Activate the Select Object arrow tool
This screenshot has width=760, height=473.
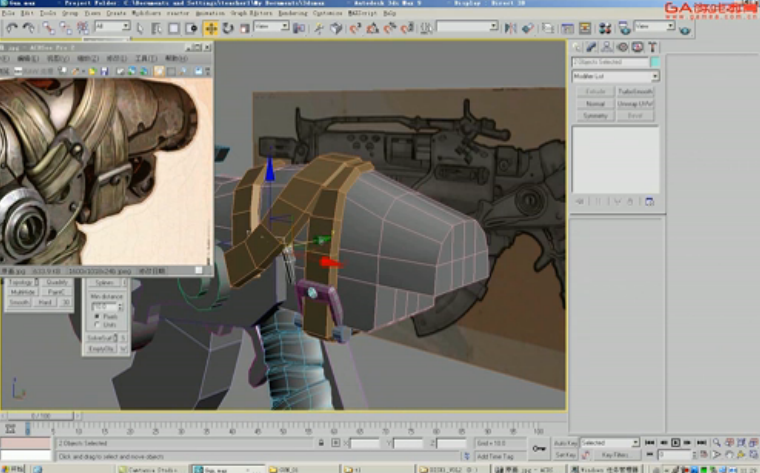click(x=140, y=29)
